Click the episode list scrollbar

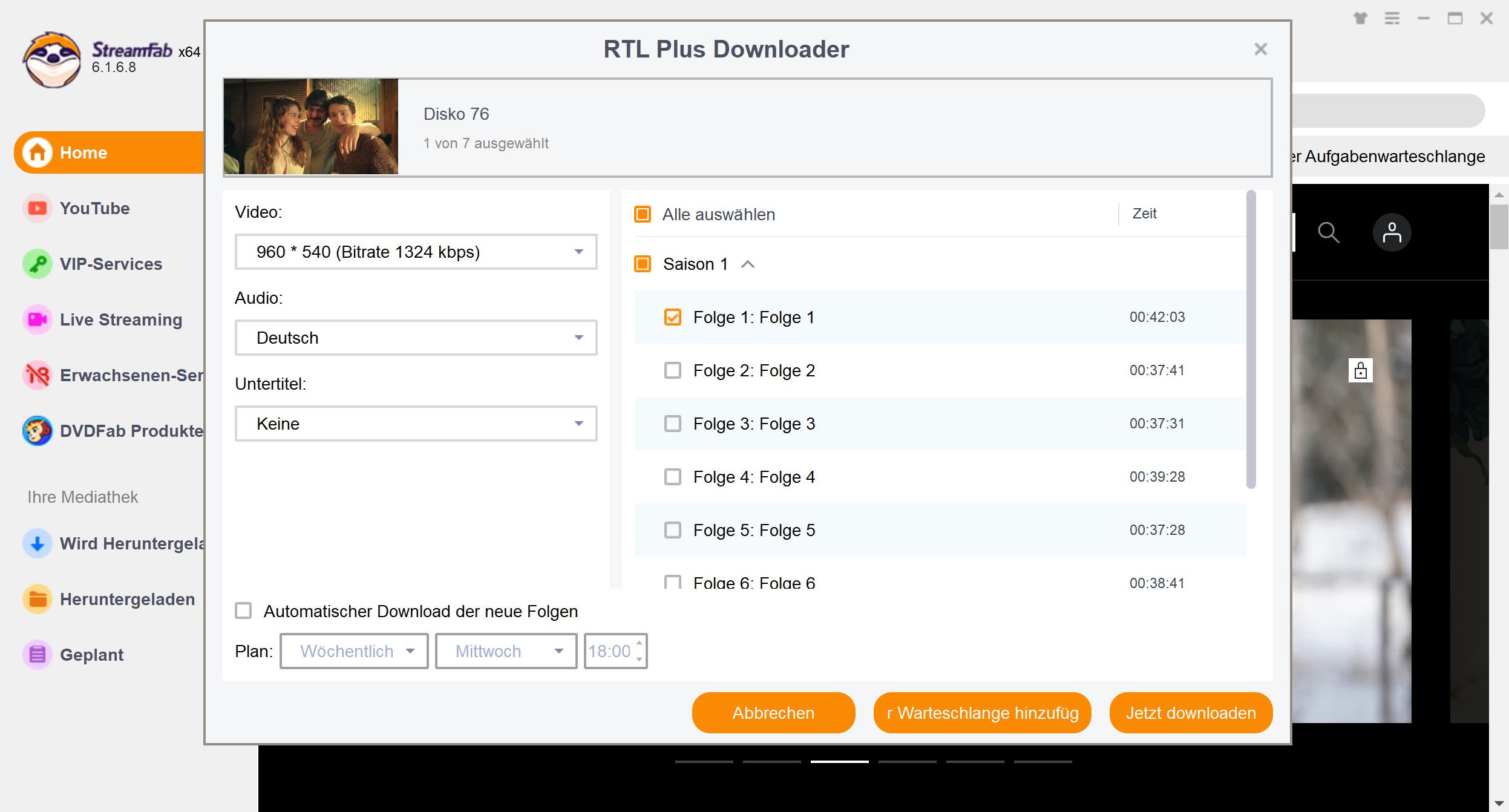tap(1251, 339)
